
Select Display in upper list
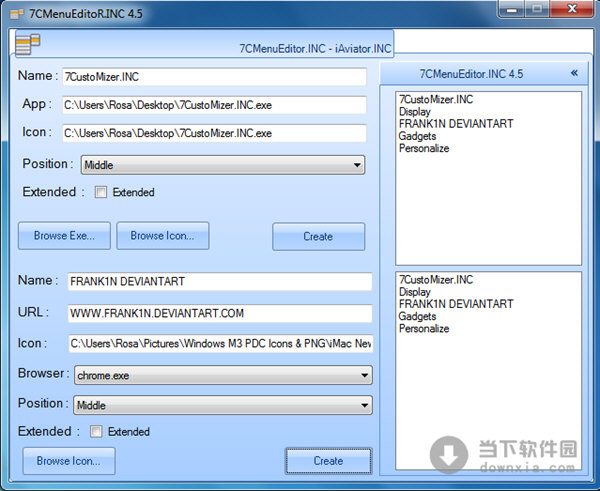point(415,112)
